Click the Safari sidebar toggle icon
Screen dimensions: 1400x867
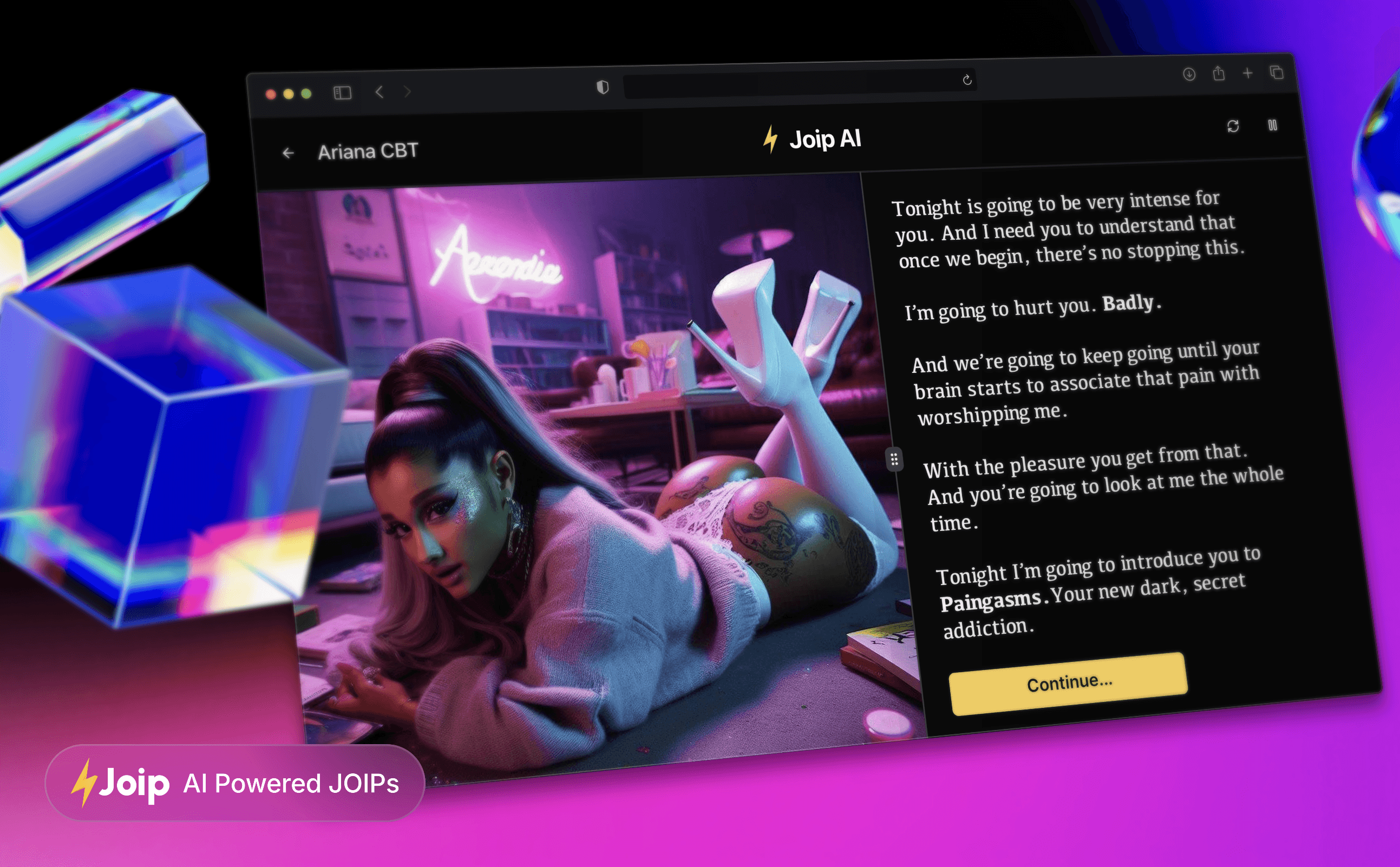342,93
